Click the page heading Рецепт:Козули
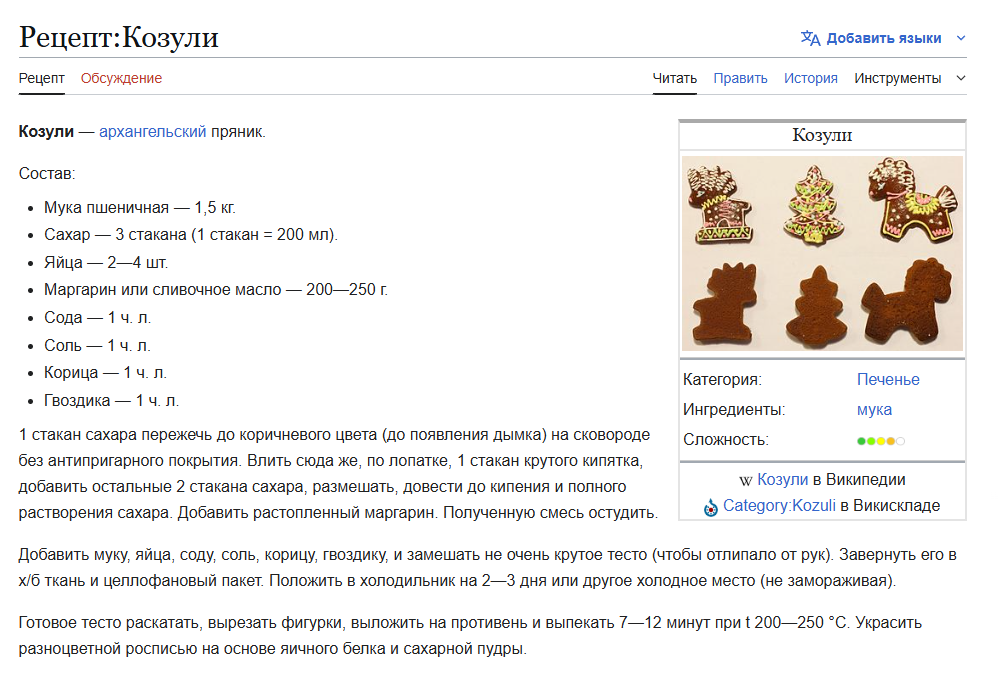Screen dimensions: 999x677 (x=119, y=36)
